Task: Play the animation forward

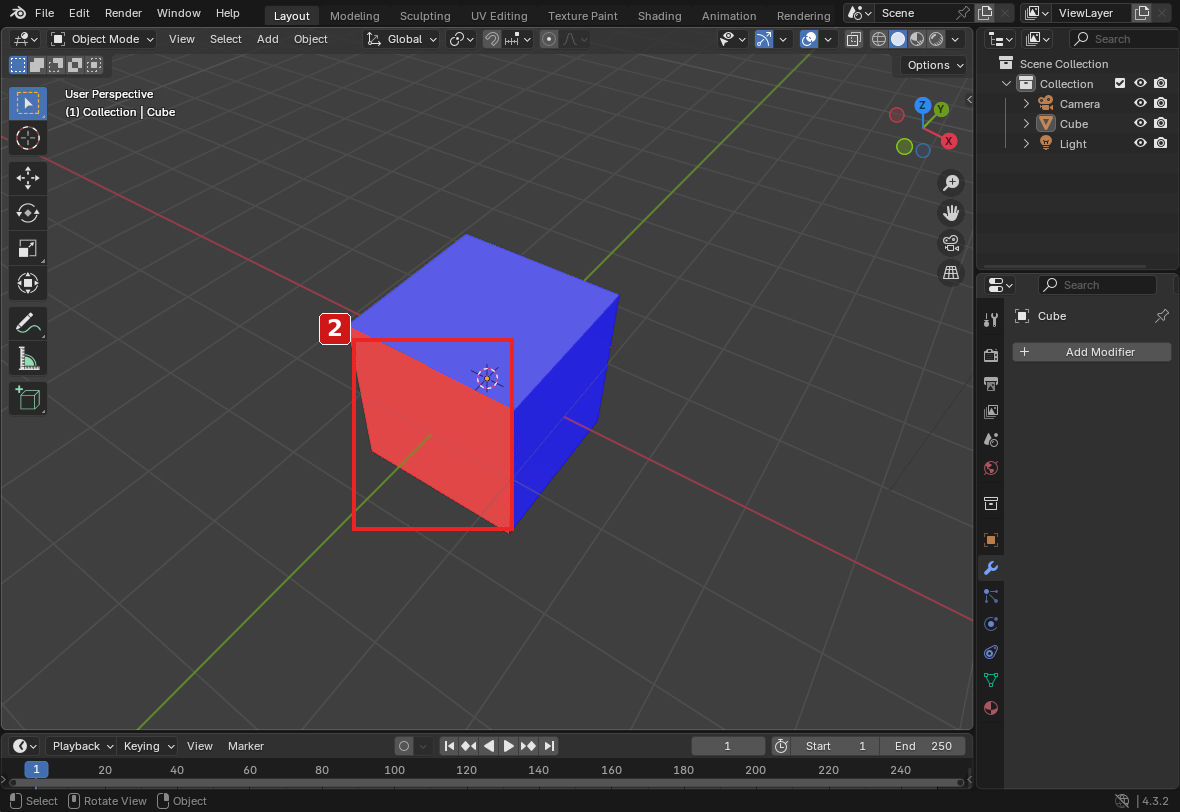Action: pyautogui.click(x=509, y=746)
